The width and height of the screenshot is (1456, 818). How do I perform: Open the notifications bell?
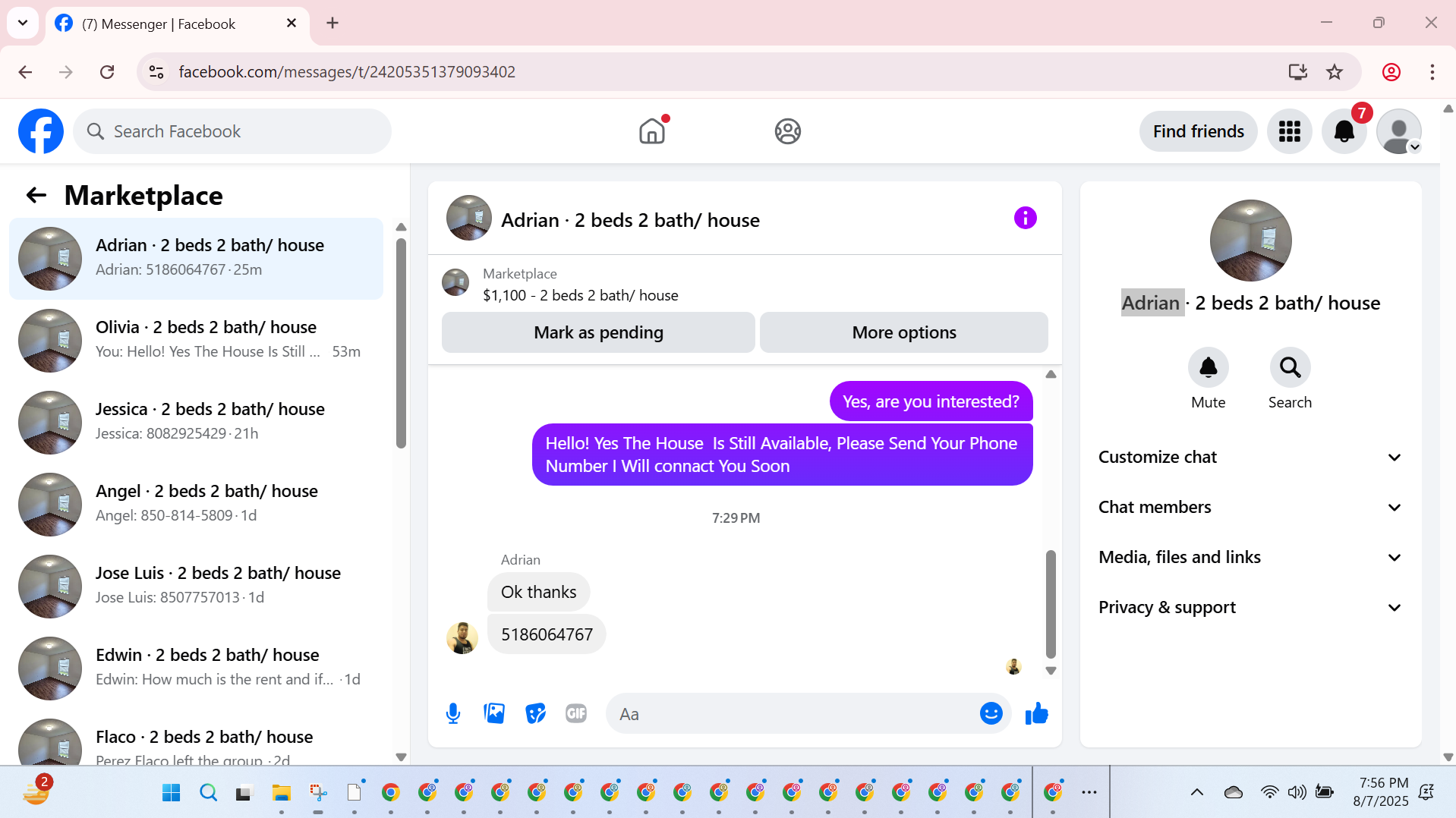[1344, 131]
